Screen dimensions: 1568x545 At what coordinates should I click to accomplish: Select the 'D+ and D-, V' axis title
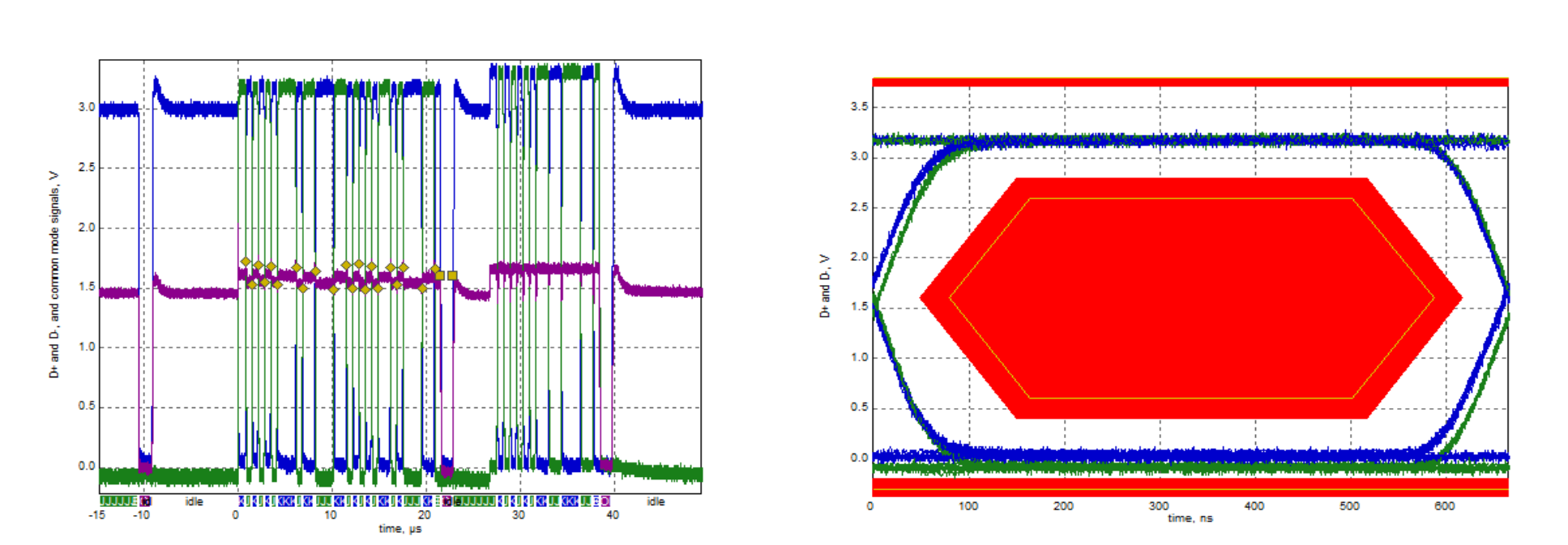pos(825,286)
